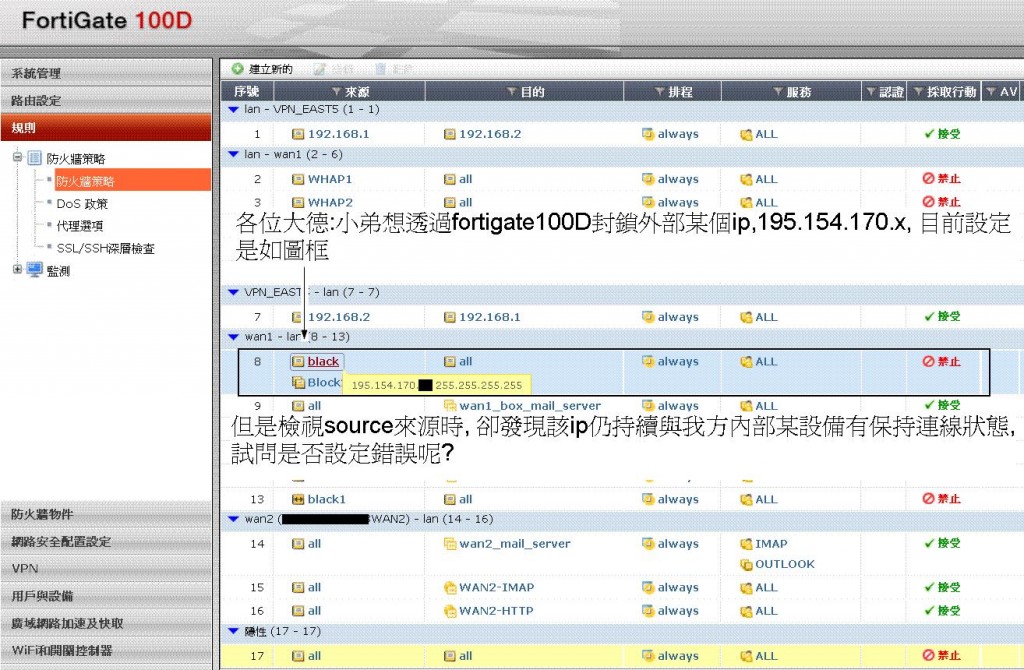Open the 路由設定 menu section
The height and width of the screenshot is (670, 1024).
[106, 100]
